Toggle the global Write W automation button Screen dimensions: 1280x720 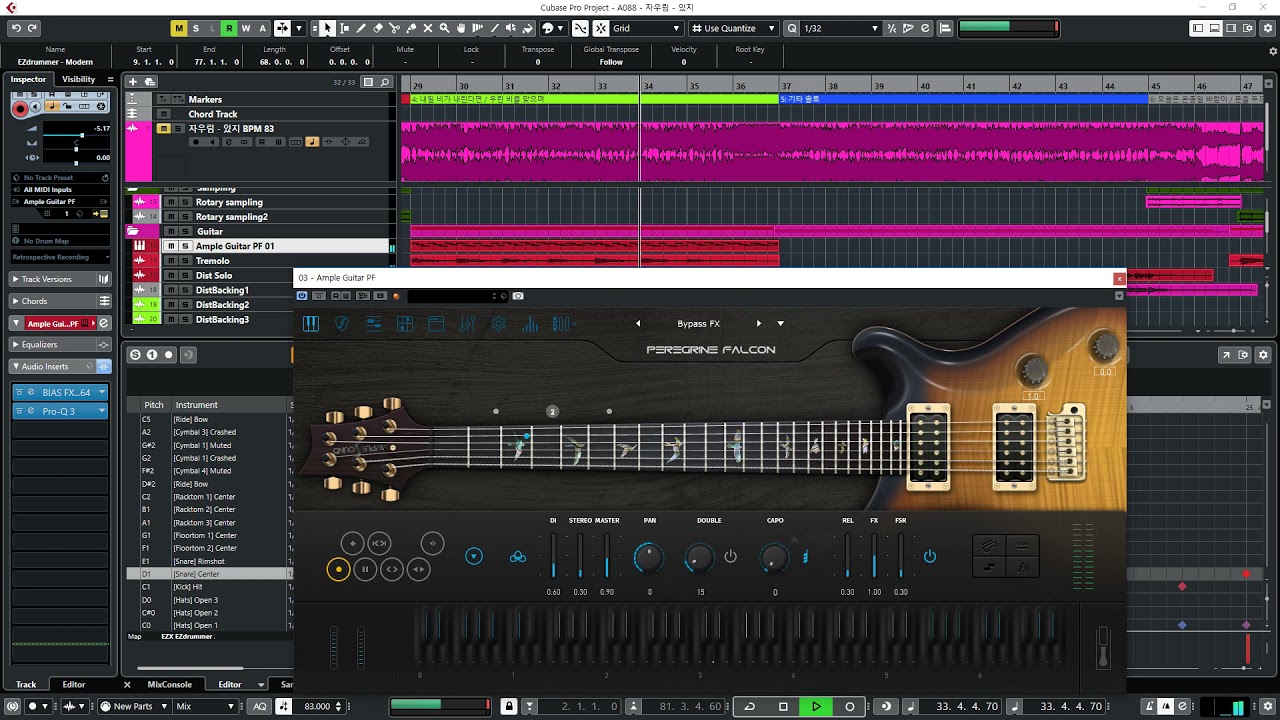[x=246, y=28]
